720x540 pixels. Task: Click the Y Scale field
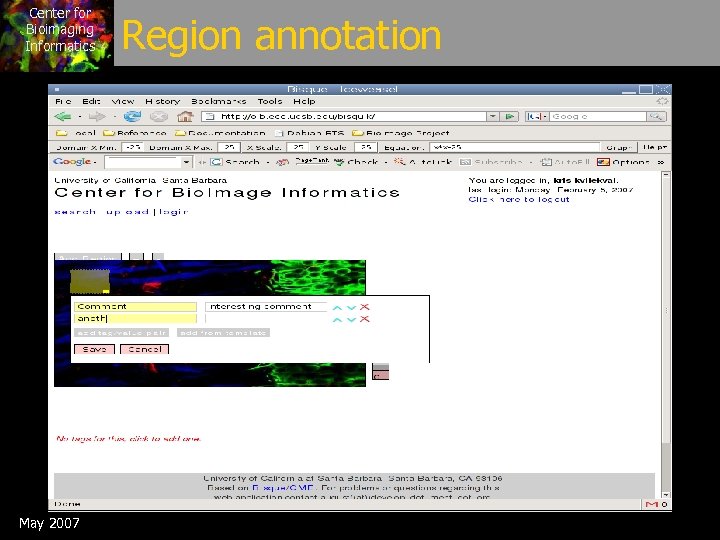click(366, 147)
